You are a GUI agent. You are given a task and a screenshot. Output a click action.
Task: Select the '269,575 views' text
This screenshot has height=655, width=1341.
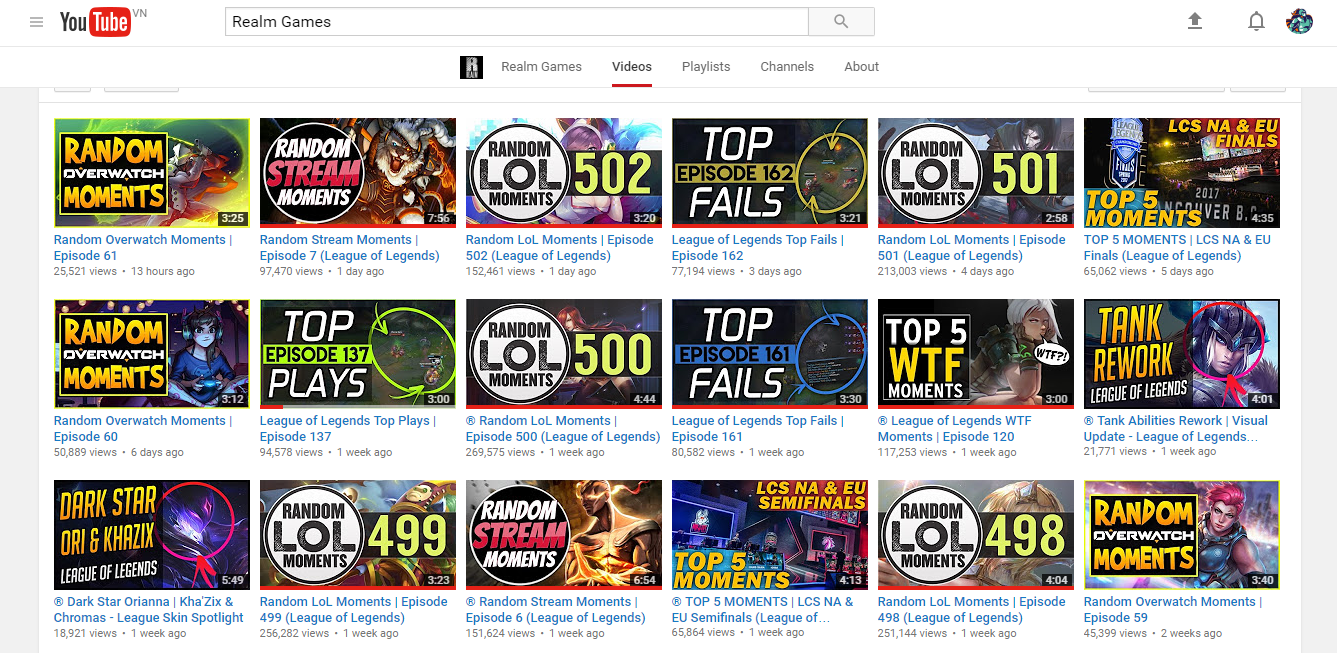[501, 452]
